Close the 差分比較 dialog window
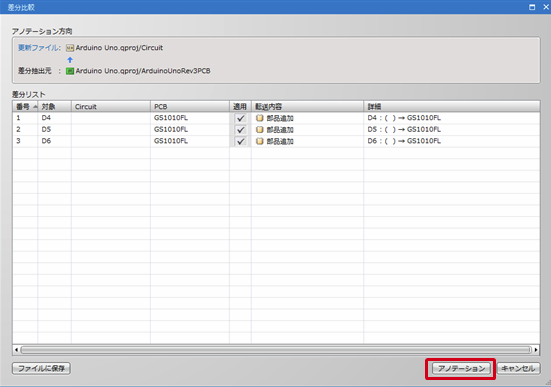 pos(546,7)
